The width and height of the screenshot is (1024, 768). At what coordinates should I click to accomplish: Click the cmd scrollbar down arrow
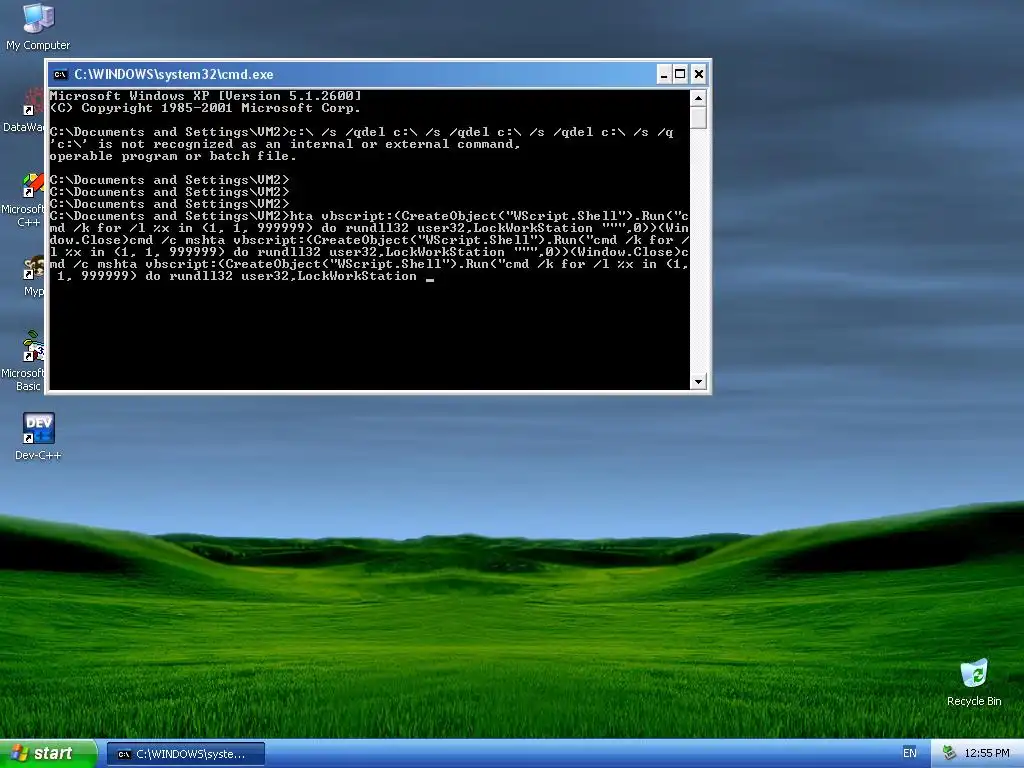point(698,381)
